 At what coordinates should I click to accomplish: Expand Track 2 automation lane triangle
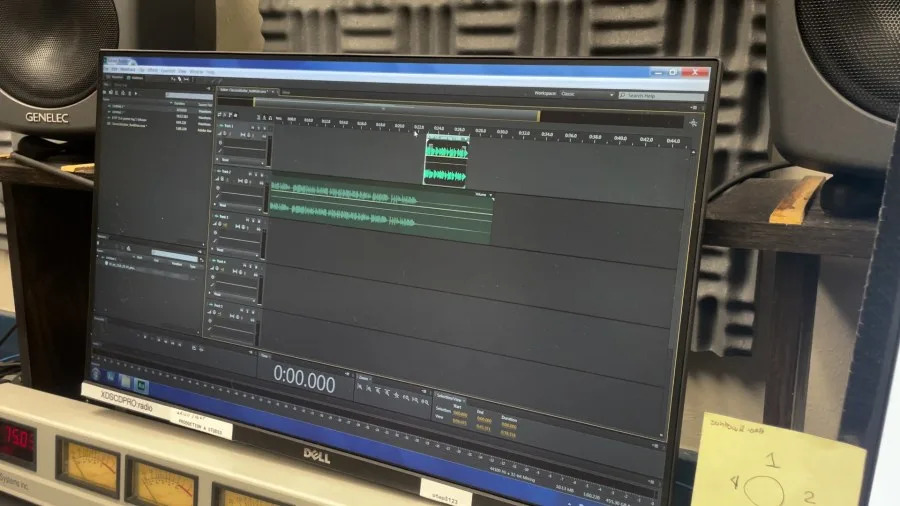(215, 204)
